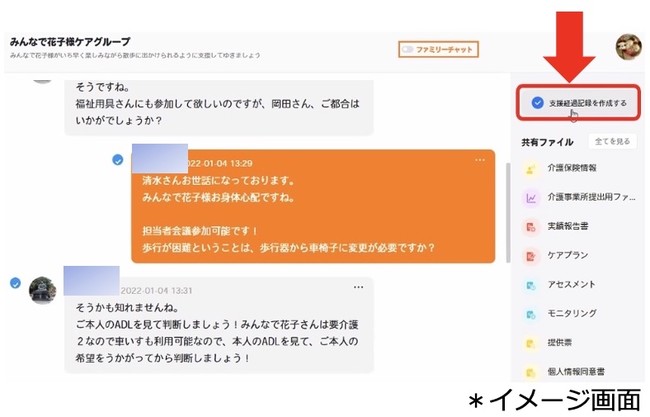Click the chat vertical scrollbar
Image resolution: width=650 pixels, height=417 pixels.
(508, 212)
